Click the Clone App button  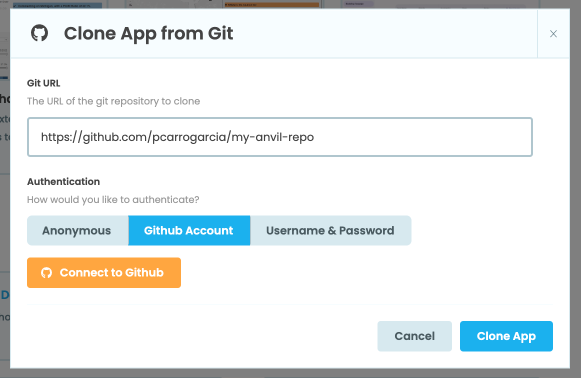pos(506,336)
